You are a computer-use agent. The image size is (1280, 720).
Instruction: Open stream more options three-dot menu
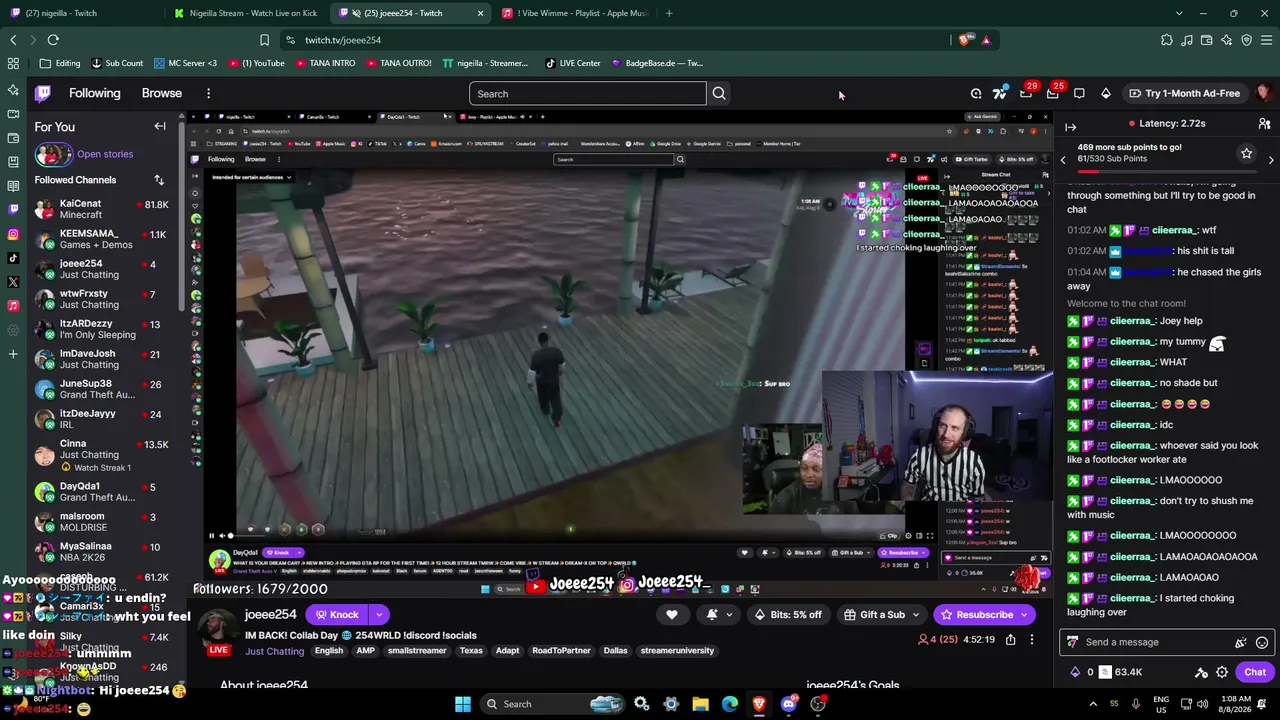tap(1032, 639)
